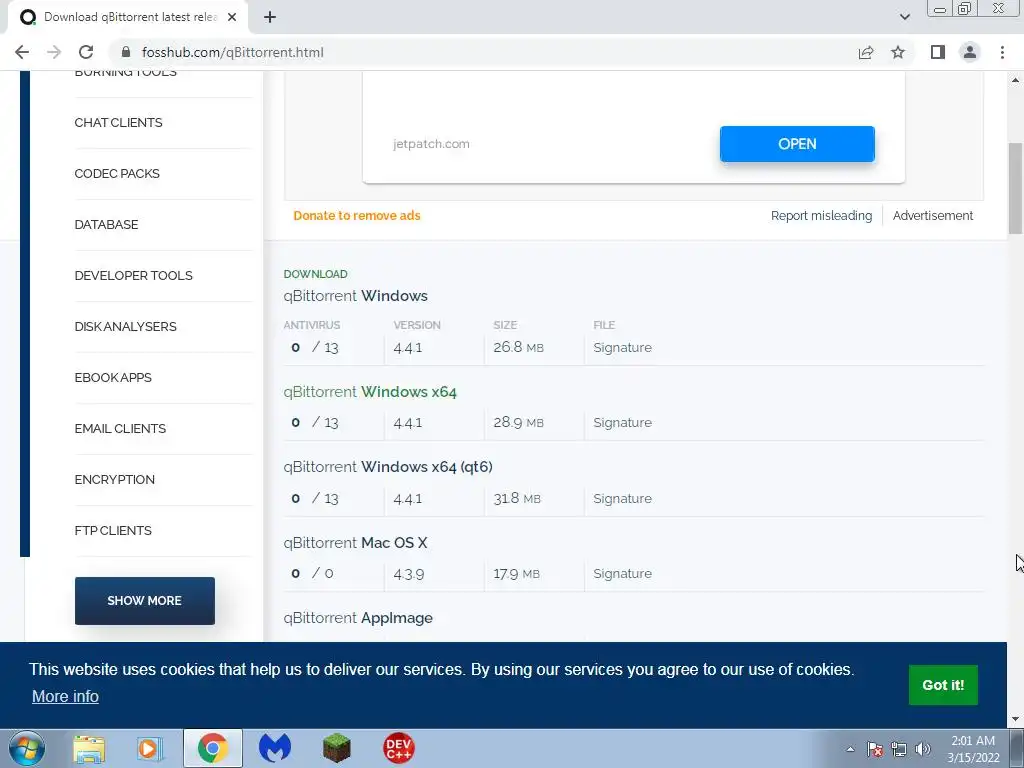Click the Advertisement link
The width and height of the screenshot is (1024, 768).
[933, 216]
